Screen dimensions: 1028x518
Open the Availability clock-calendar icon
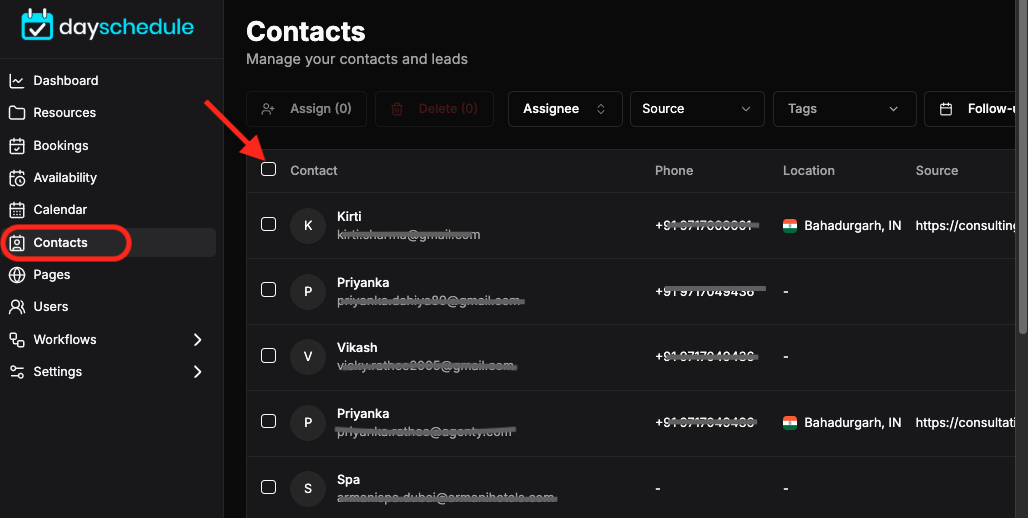17,178
